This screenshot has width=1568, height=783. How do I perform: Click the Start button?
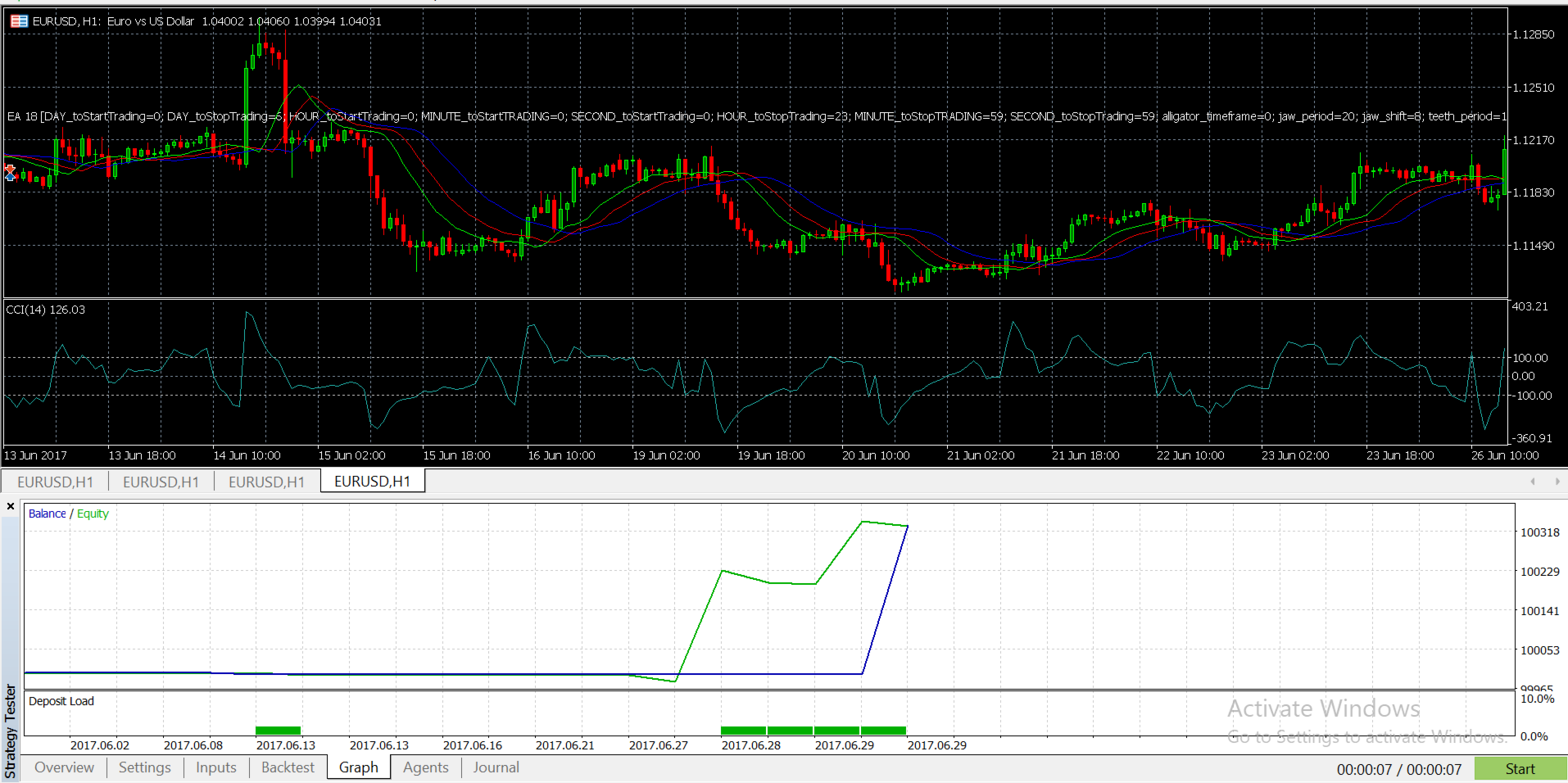coord(1520,769)
